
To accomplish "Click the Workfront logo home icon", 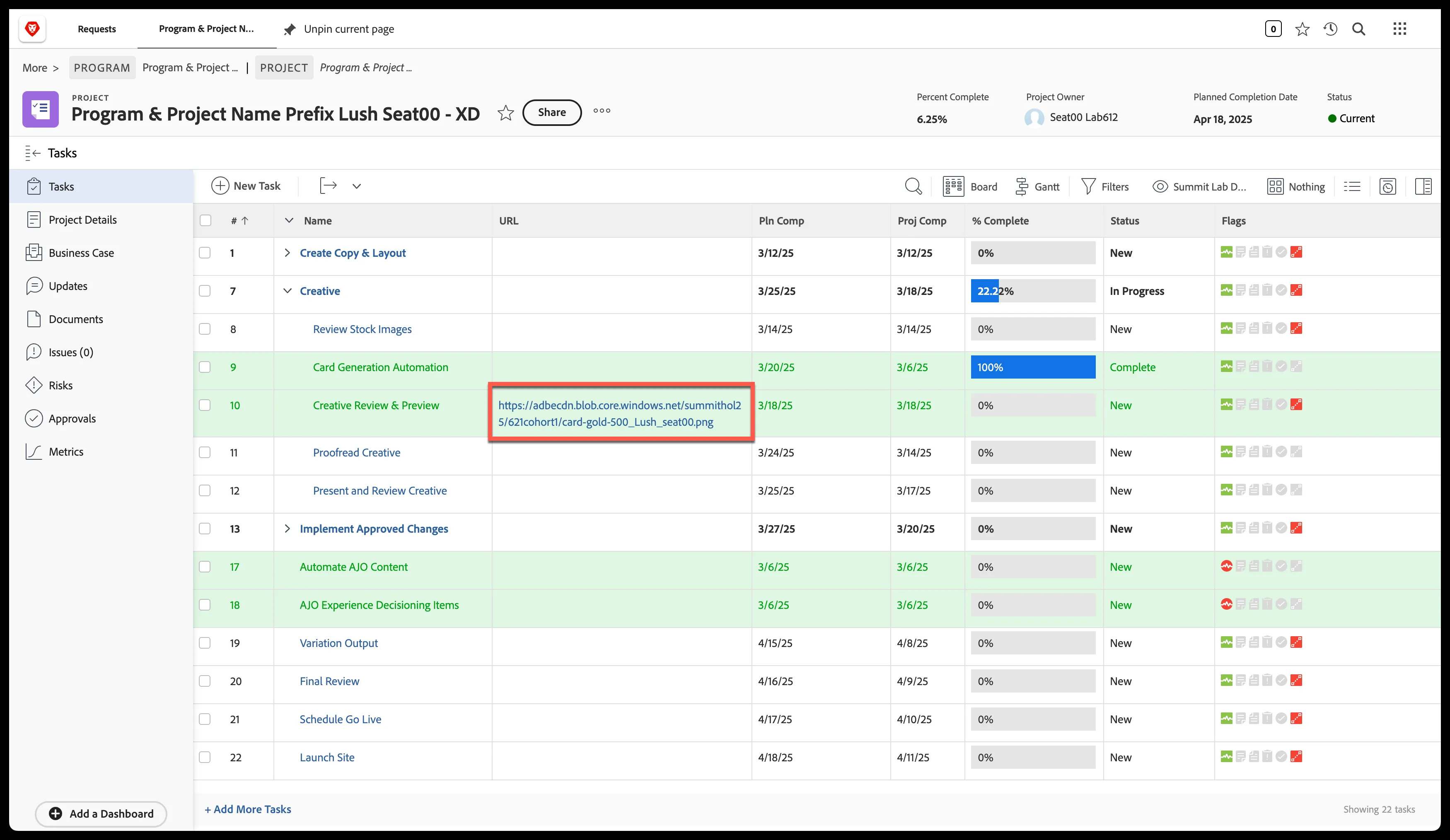I will tap(32, 29).
